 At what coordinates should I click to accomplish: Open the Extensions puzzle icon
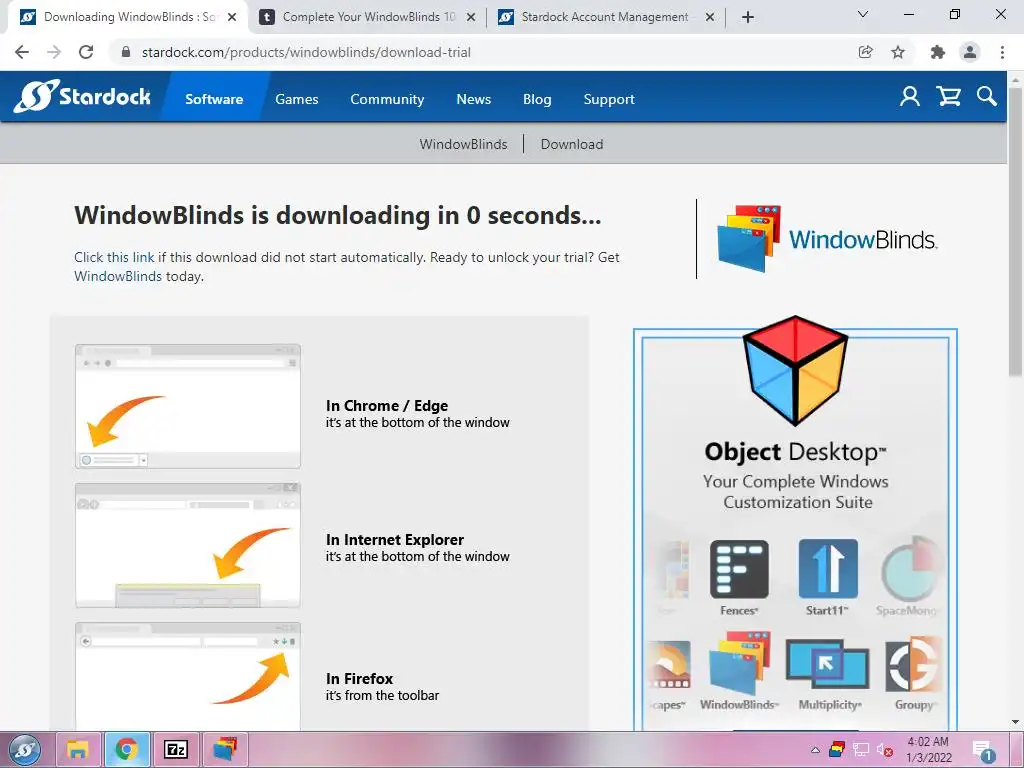938,52
